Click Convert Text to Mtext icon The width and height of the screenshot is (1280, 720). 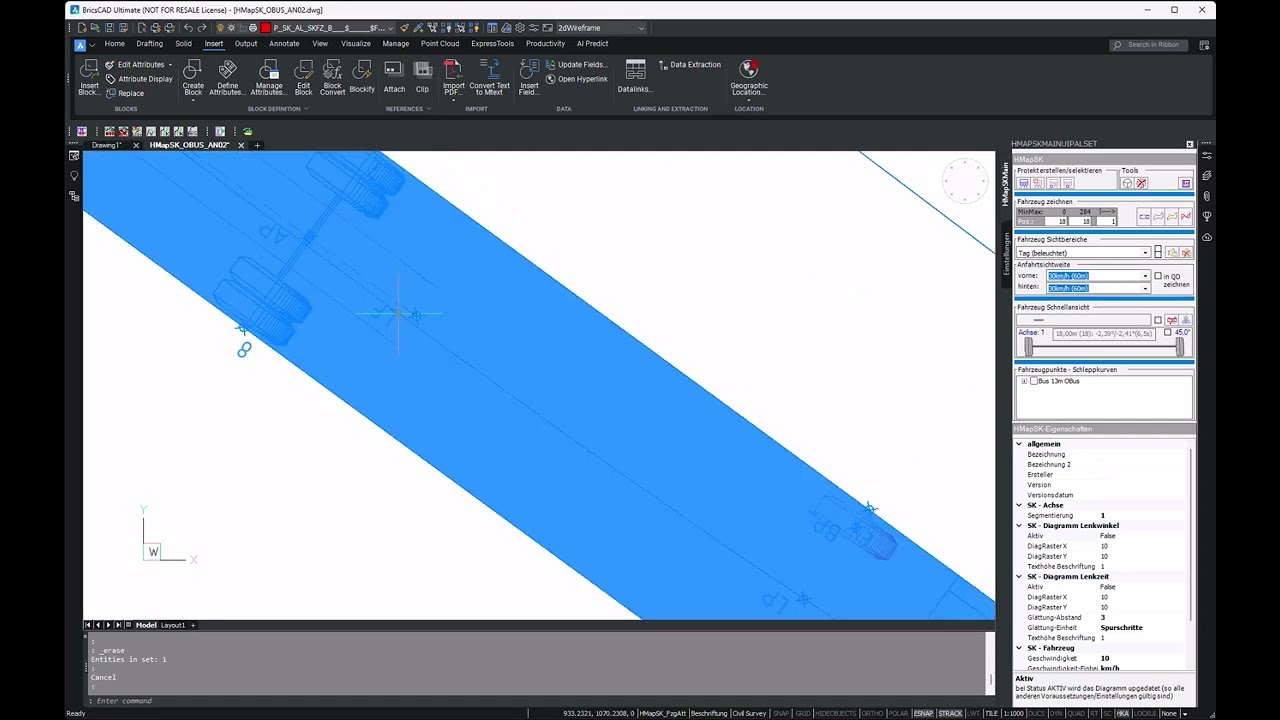coord(489,69)
